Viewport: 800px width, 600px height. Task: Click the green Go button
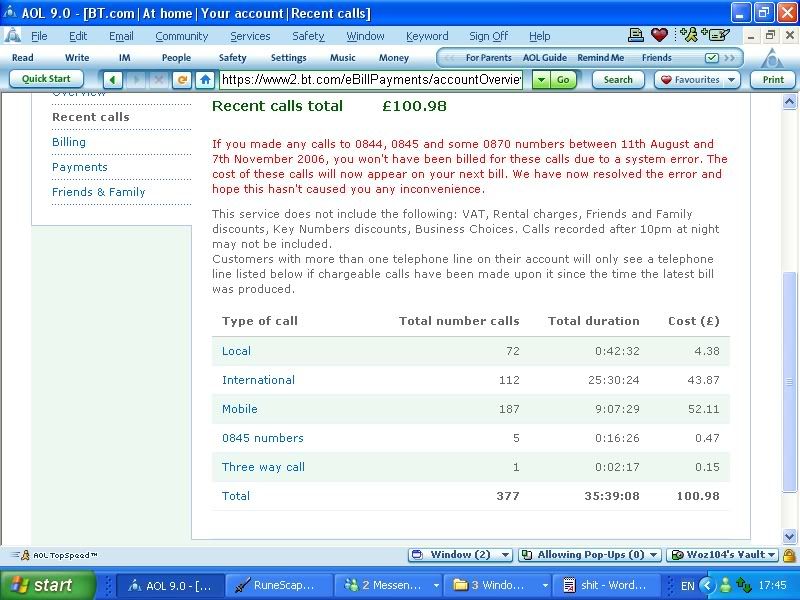click(563, 80)
